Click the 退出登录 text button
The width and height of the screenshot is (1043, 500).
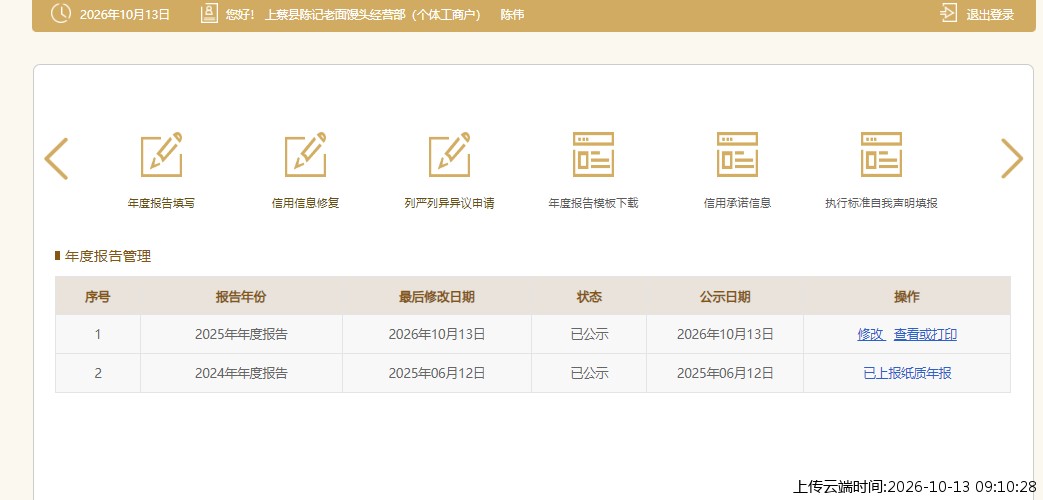coord(990,15)
